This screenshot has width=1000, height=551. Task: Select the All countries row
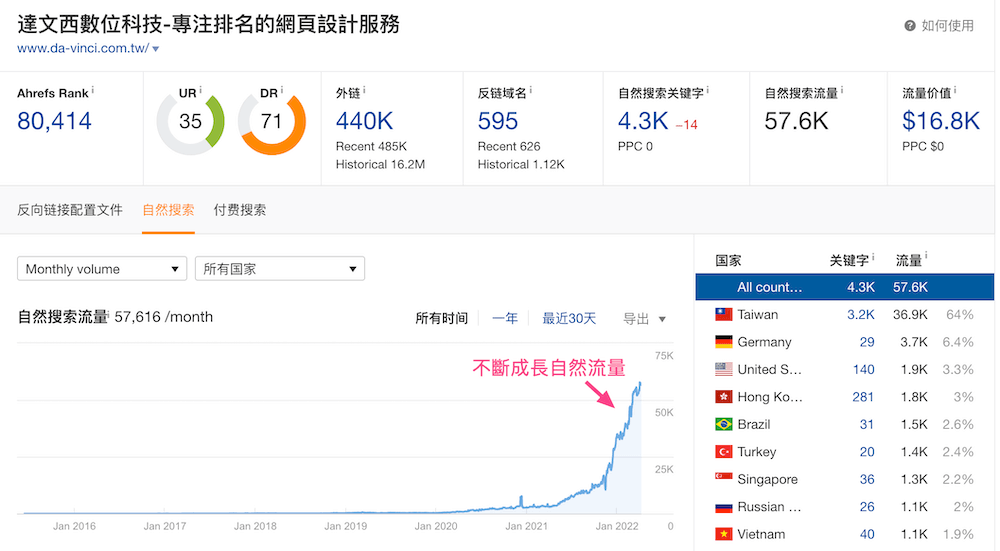point(844,287)
